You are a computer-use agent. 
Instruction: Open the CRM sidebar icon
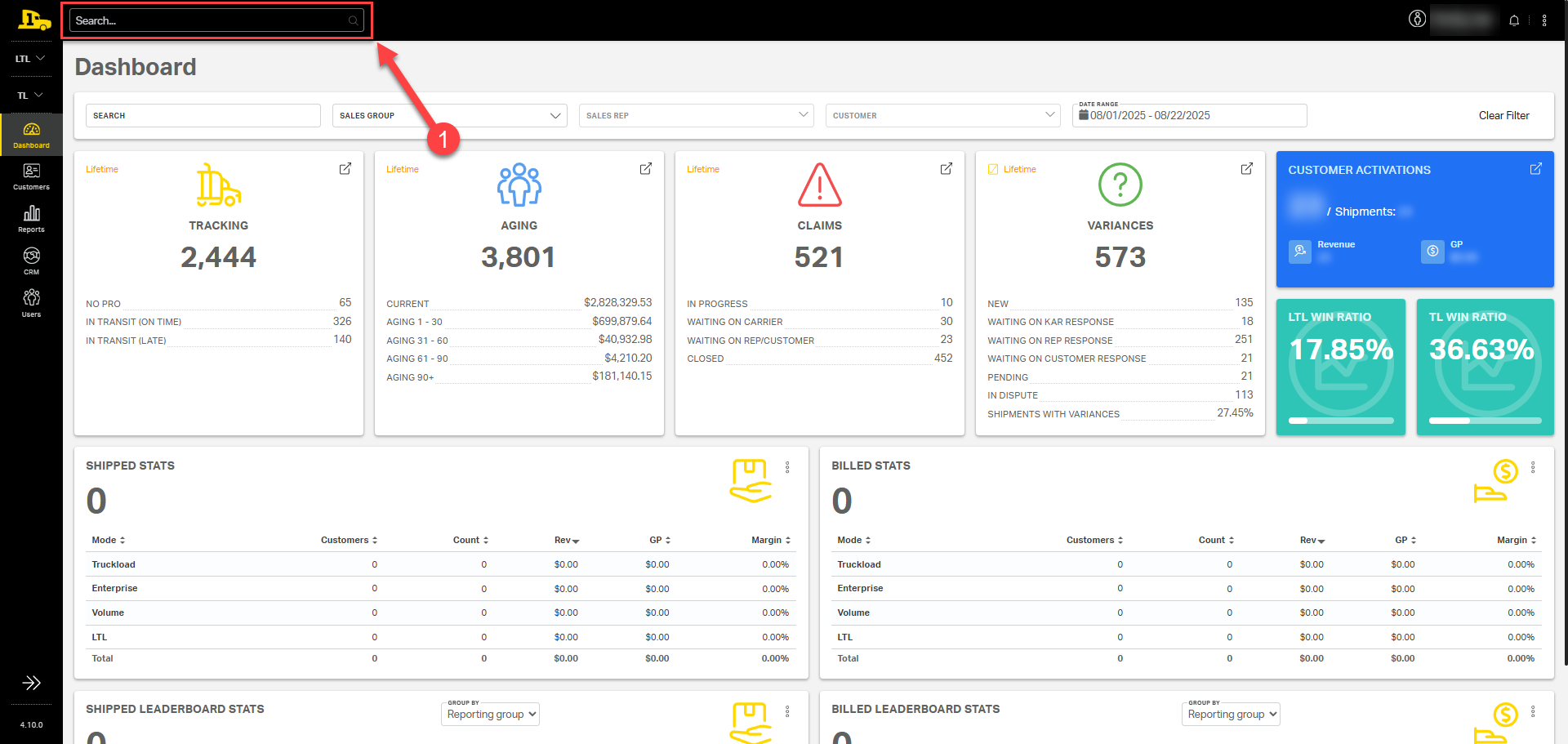[31, 261]
